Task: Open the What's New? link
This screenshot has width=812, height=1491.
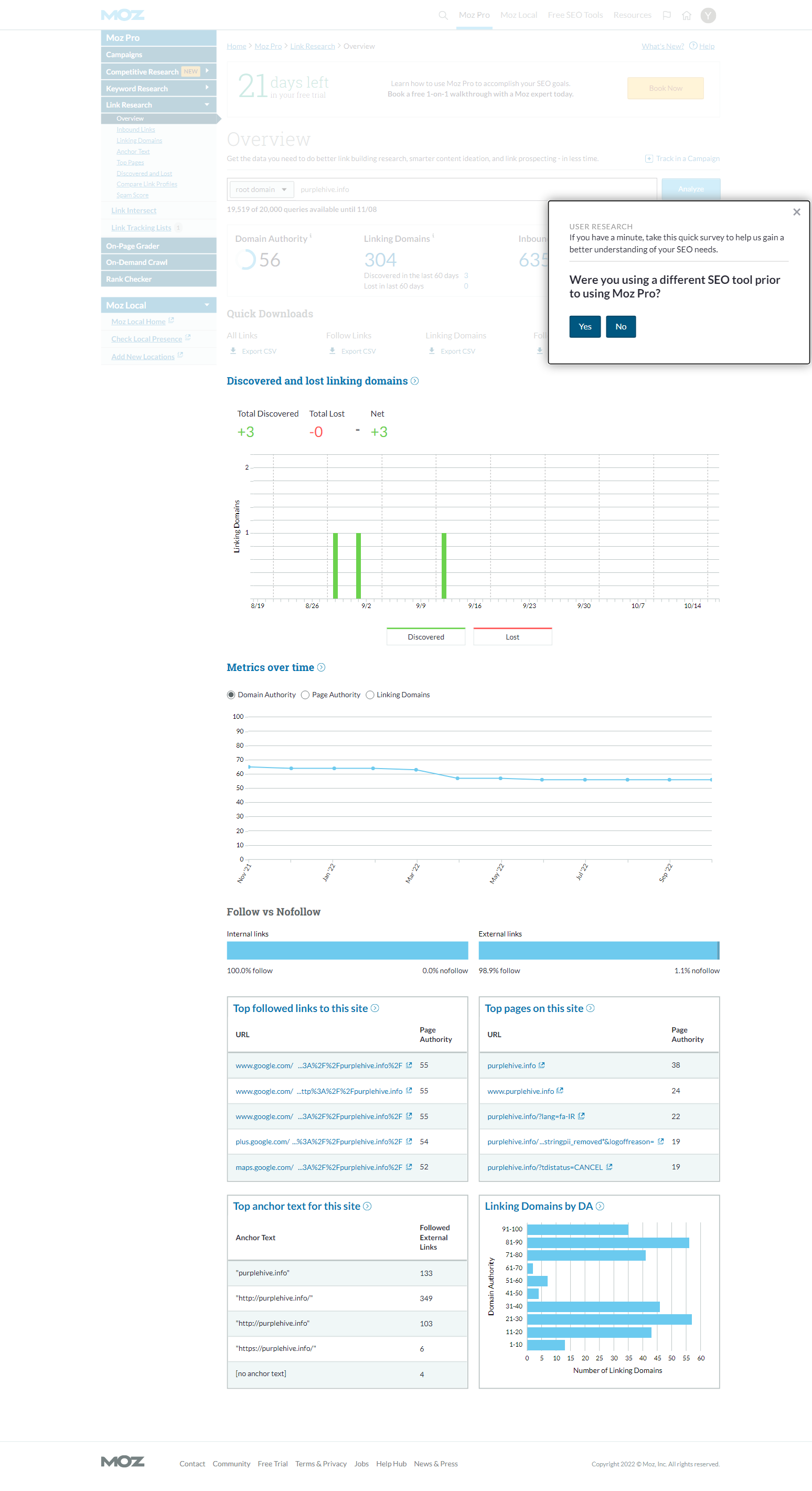Action: (x=663, y=46)
